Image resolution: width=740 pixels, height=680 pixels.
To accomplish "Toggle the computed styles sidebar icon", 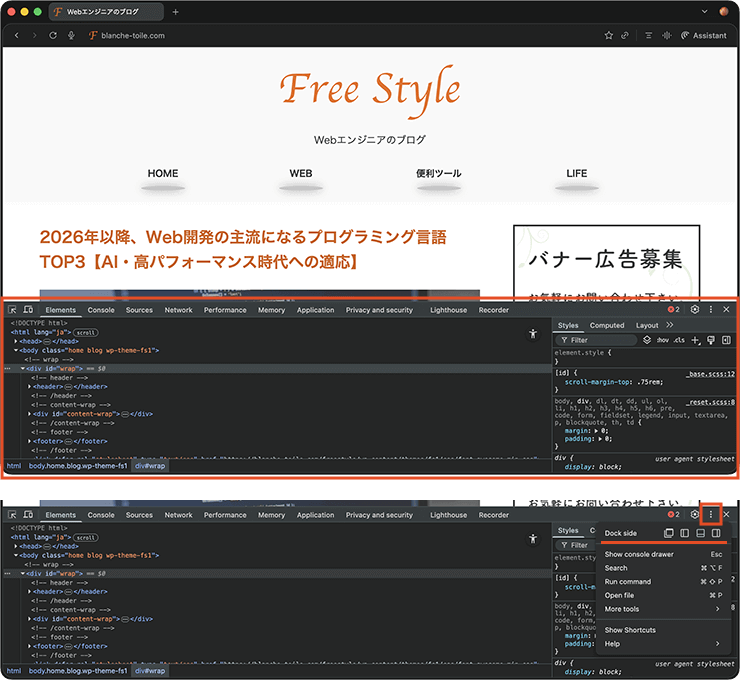I will click(726, 340).
